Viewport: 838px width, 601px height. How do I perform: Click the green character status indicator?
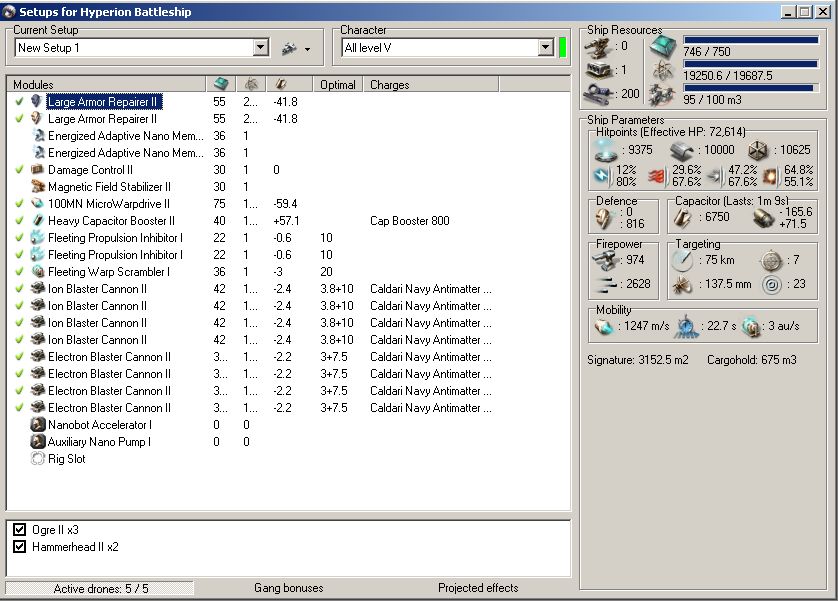(x=562, y=48)
